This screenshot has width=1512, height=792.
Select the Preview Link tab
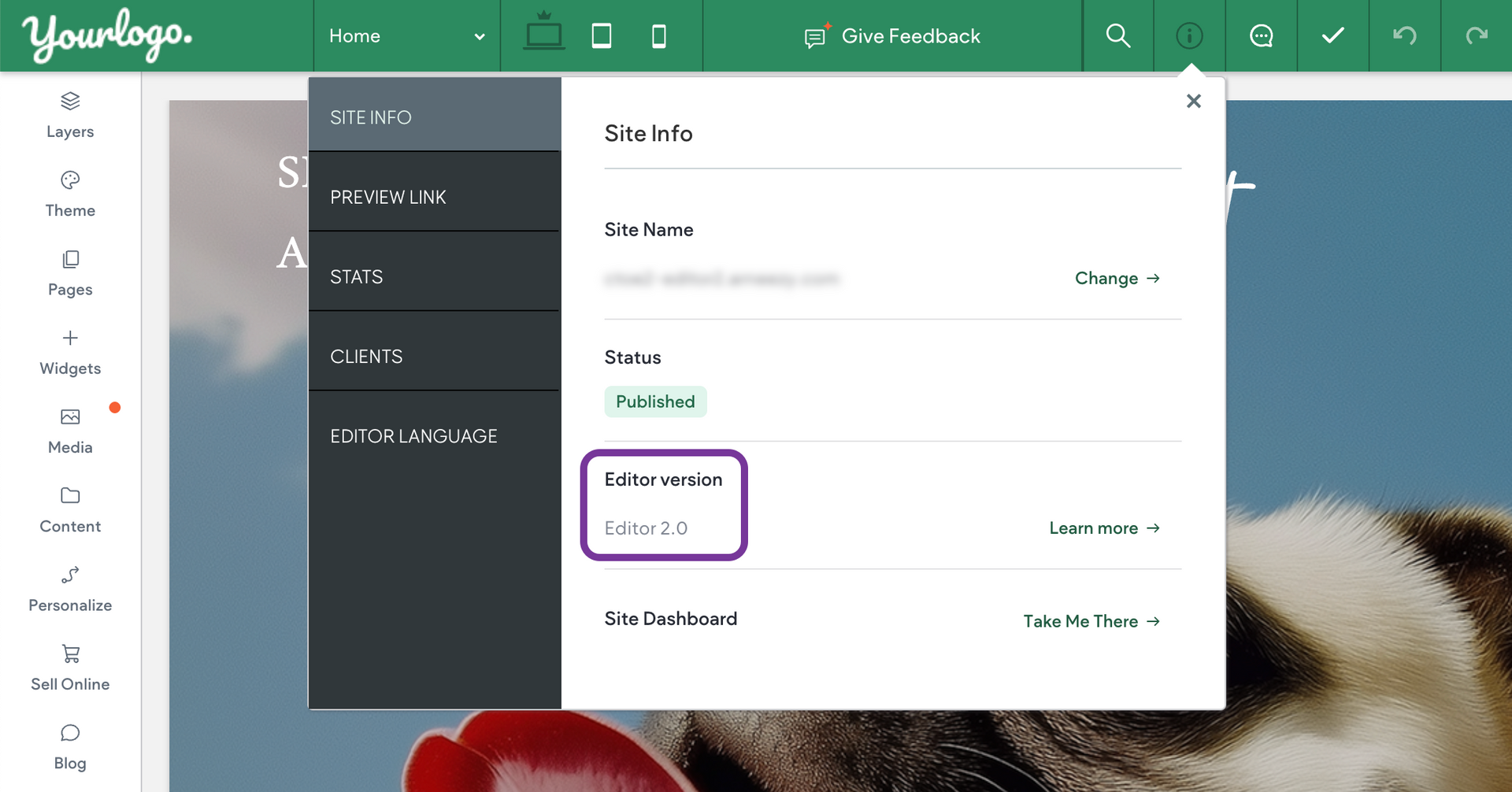tap(434, 197)
